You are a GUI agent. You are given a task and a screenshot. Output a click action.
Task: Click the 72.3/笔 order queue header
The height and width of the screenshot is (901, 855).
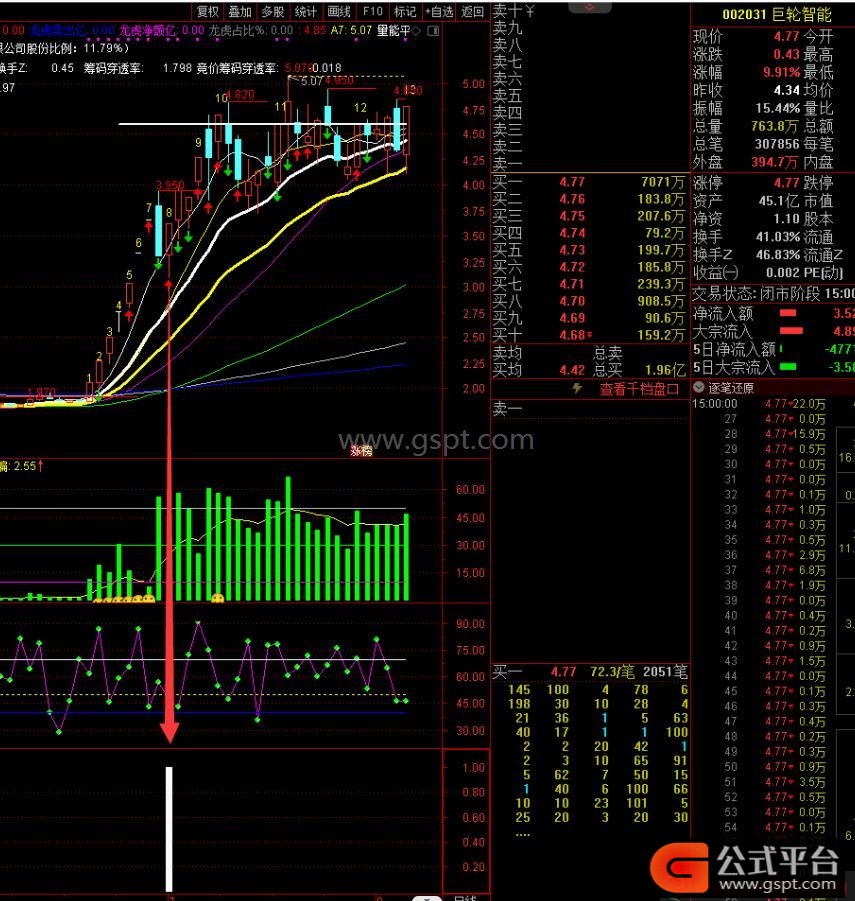pyautogui.click(x=612, y=672)
